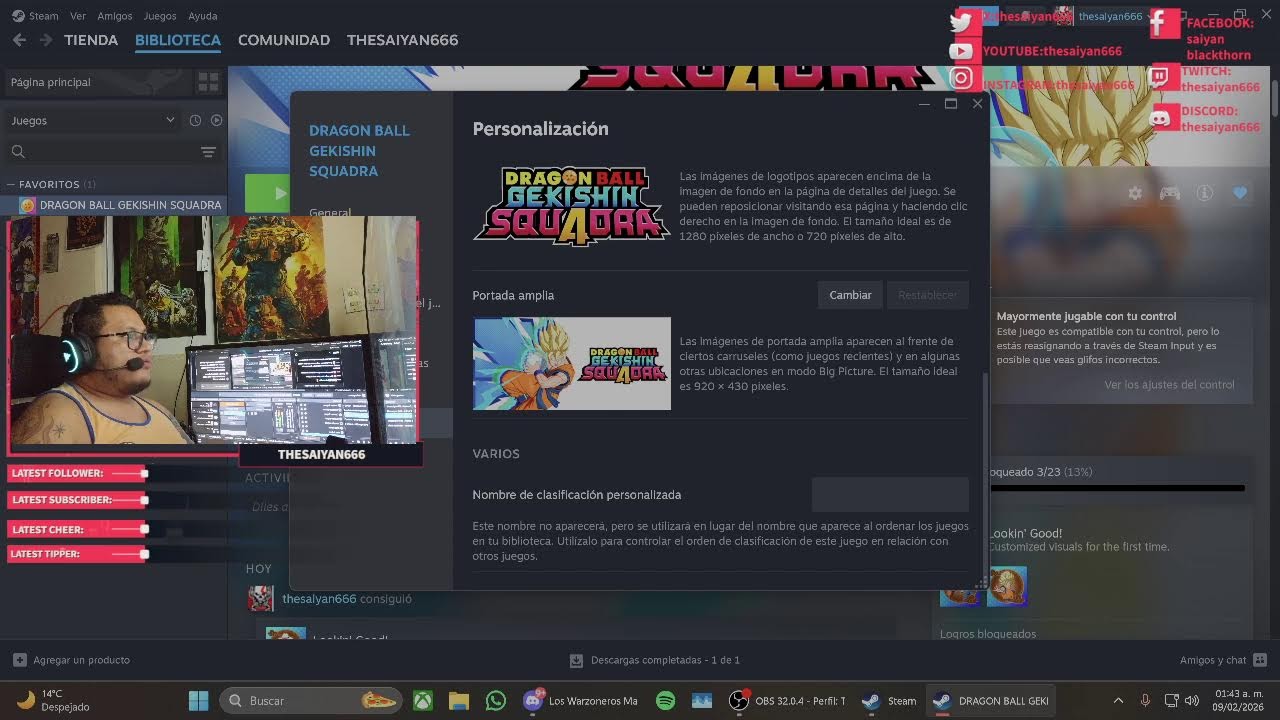Switch to the BIBLIOTECA tab
Screen dimensions: 1280x720
(178, 40)
